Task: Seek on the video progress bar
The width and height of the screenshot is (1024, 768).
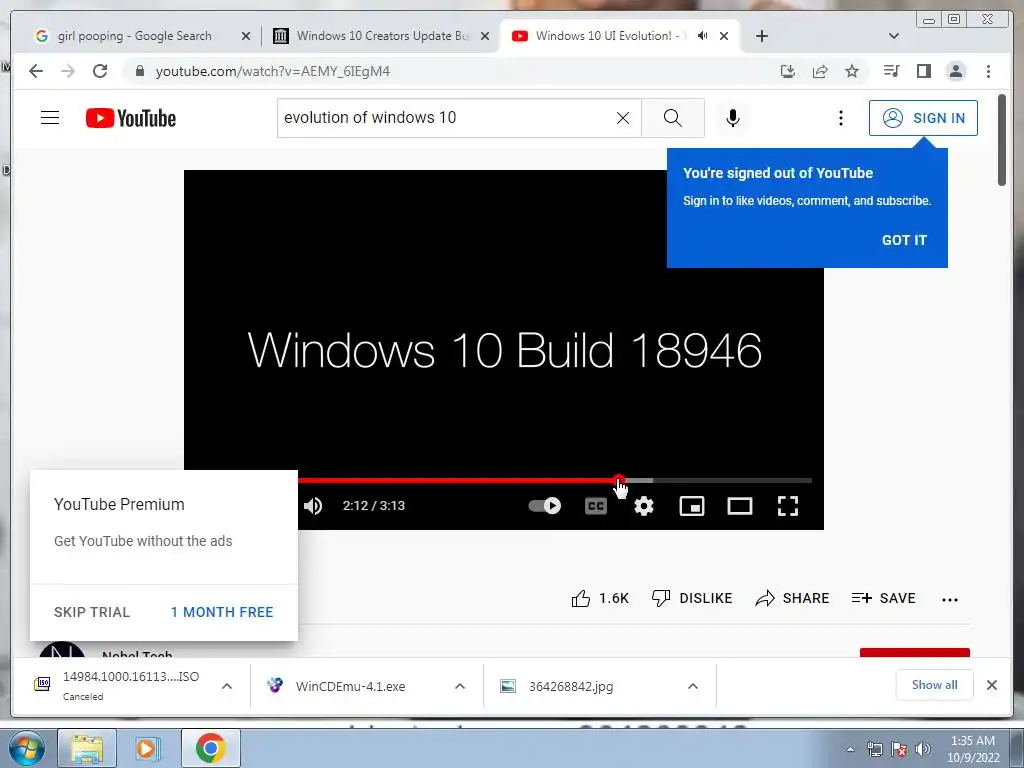Action: click(x=555, y=481)
